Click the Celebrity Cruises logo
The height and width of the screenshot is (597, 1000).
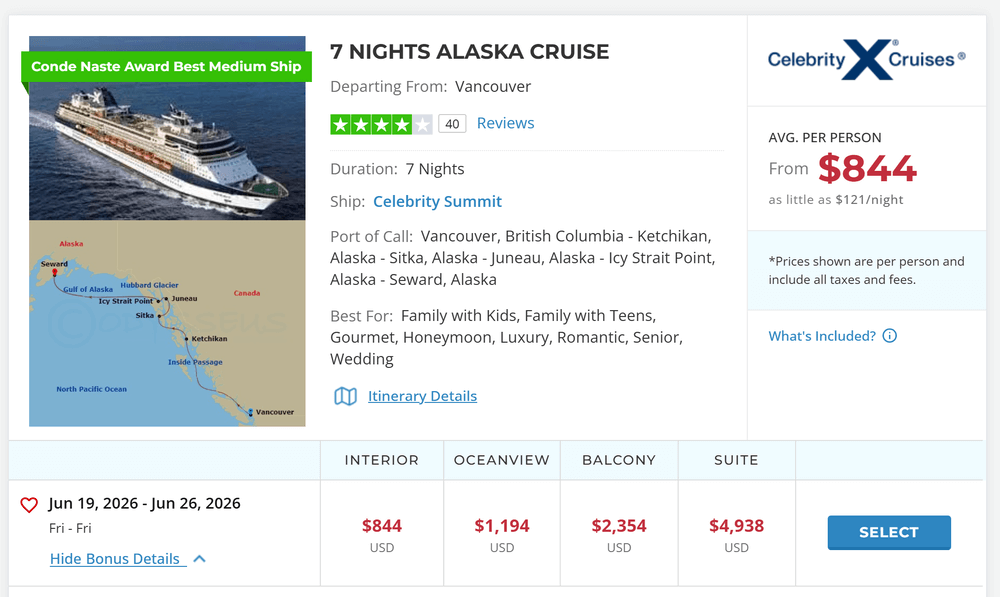(x=866, y=59)
